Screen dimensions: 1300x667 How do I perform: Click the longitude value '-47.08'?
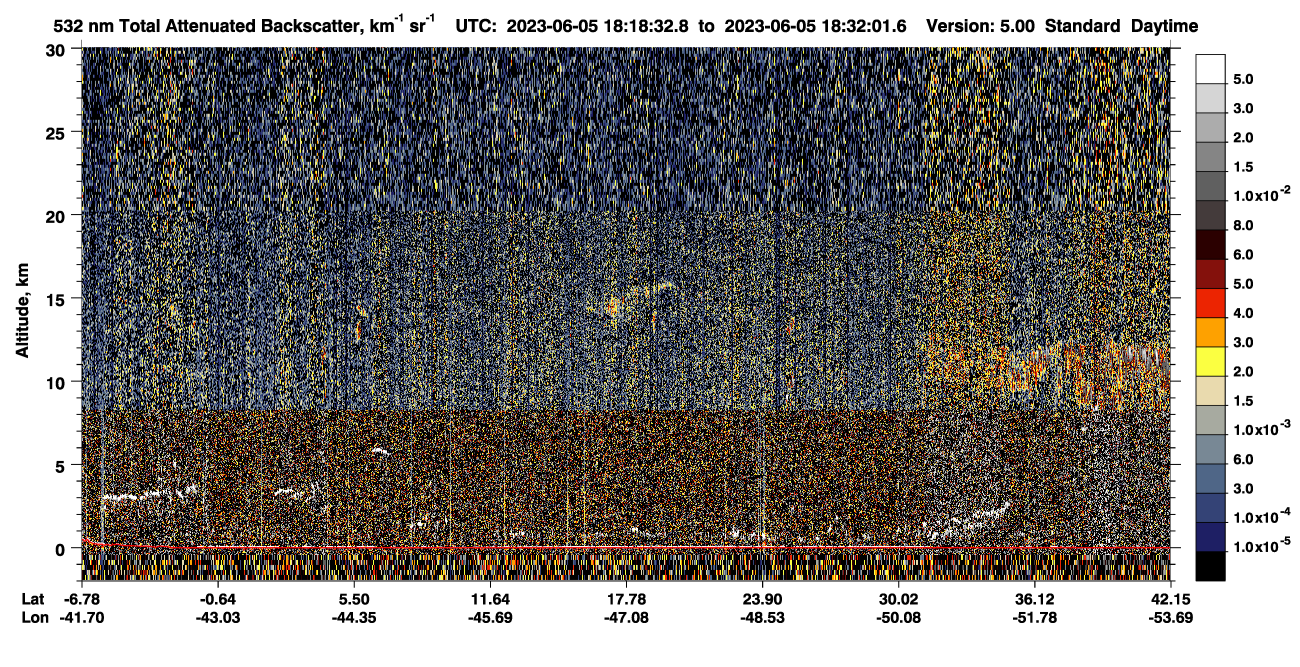(x=626, y=617)
